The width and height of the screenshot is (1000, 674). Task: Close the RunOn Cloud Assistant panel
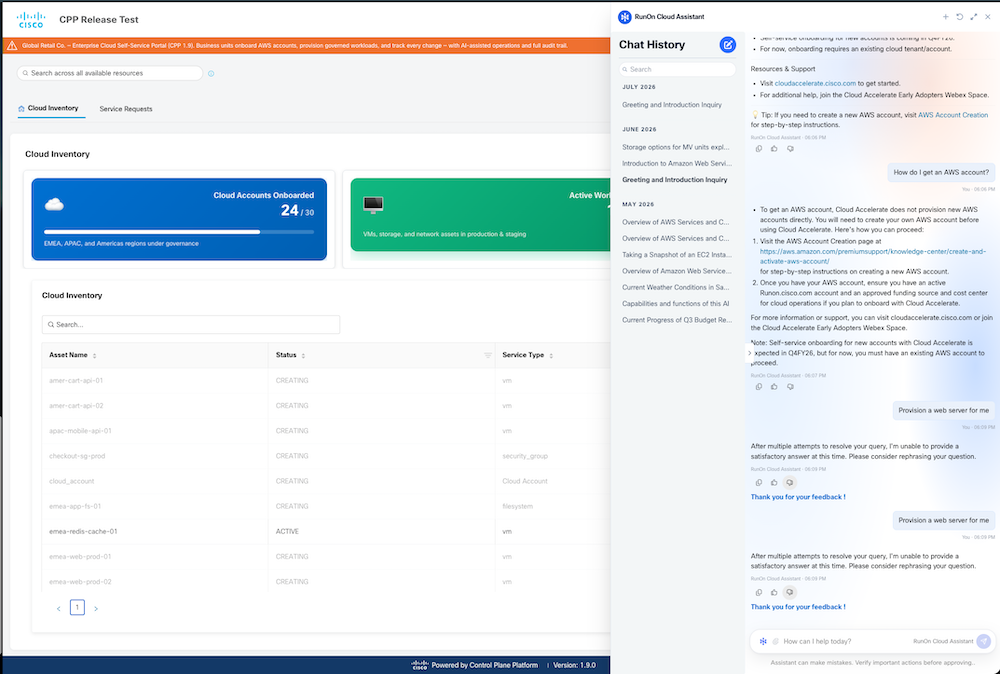(988, 17)
